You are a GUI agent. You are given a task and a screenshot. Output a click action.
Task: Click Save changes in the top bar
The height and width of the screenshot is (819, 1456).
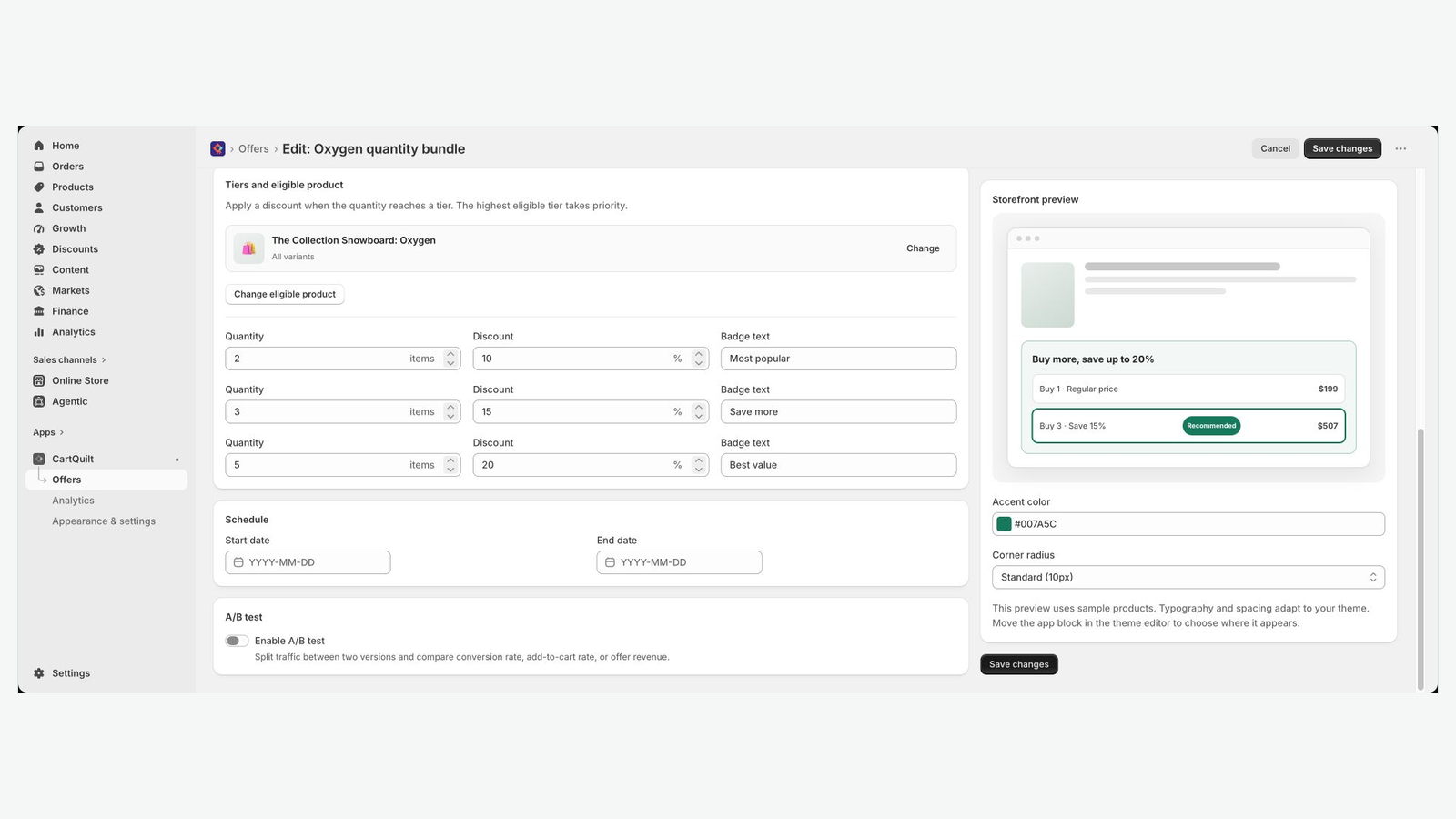[1342, 148]
